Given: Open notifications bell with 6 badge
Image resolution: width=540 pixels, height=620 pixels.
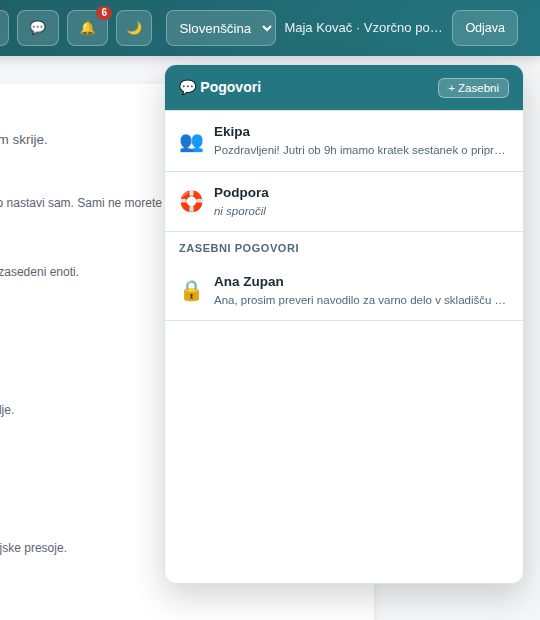Looking at the screenshot, I should pos(87,28).
